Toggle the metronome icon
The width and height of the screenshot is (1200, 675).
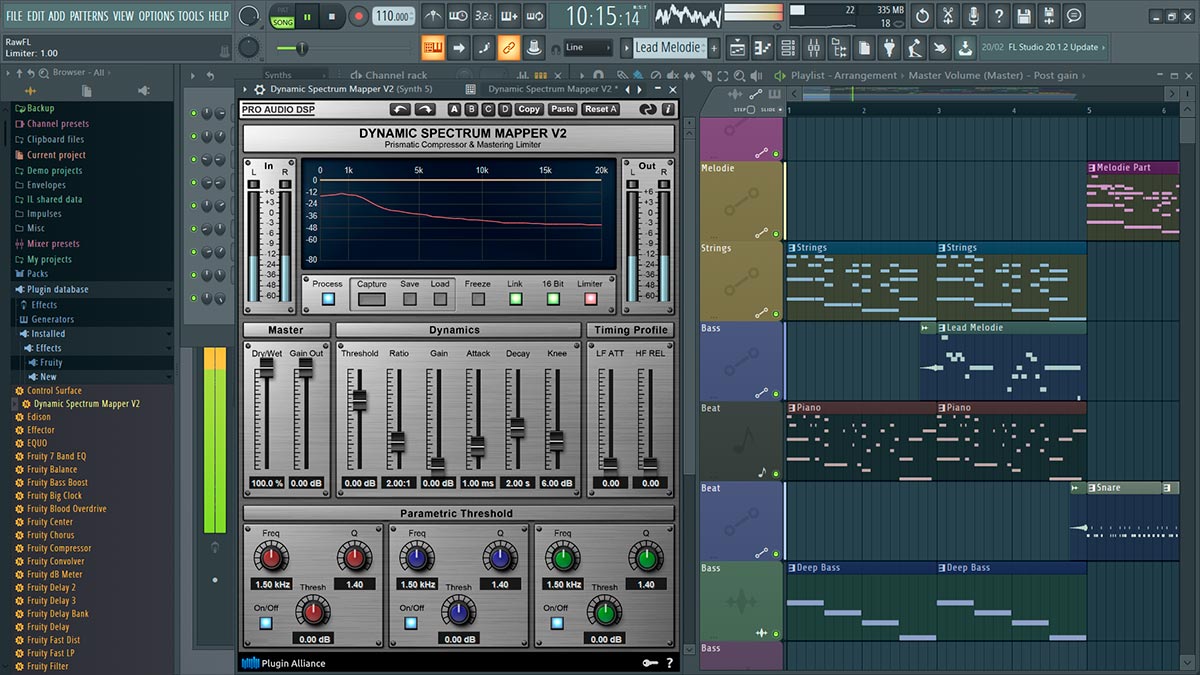pyautogui.click(x=432, y=16)
